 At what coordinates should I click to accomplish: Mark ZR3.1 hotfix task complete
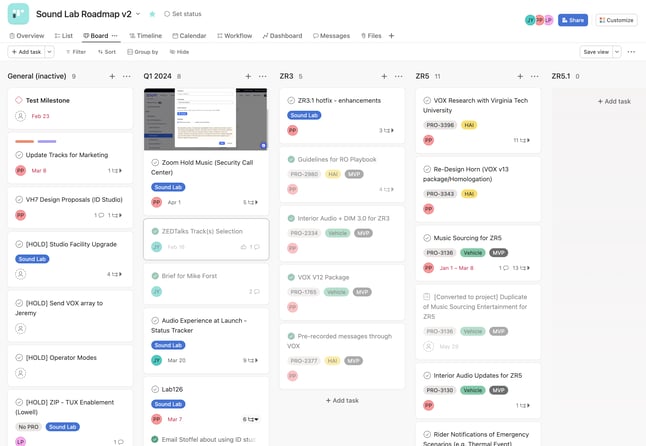[291, 100]
